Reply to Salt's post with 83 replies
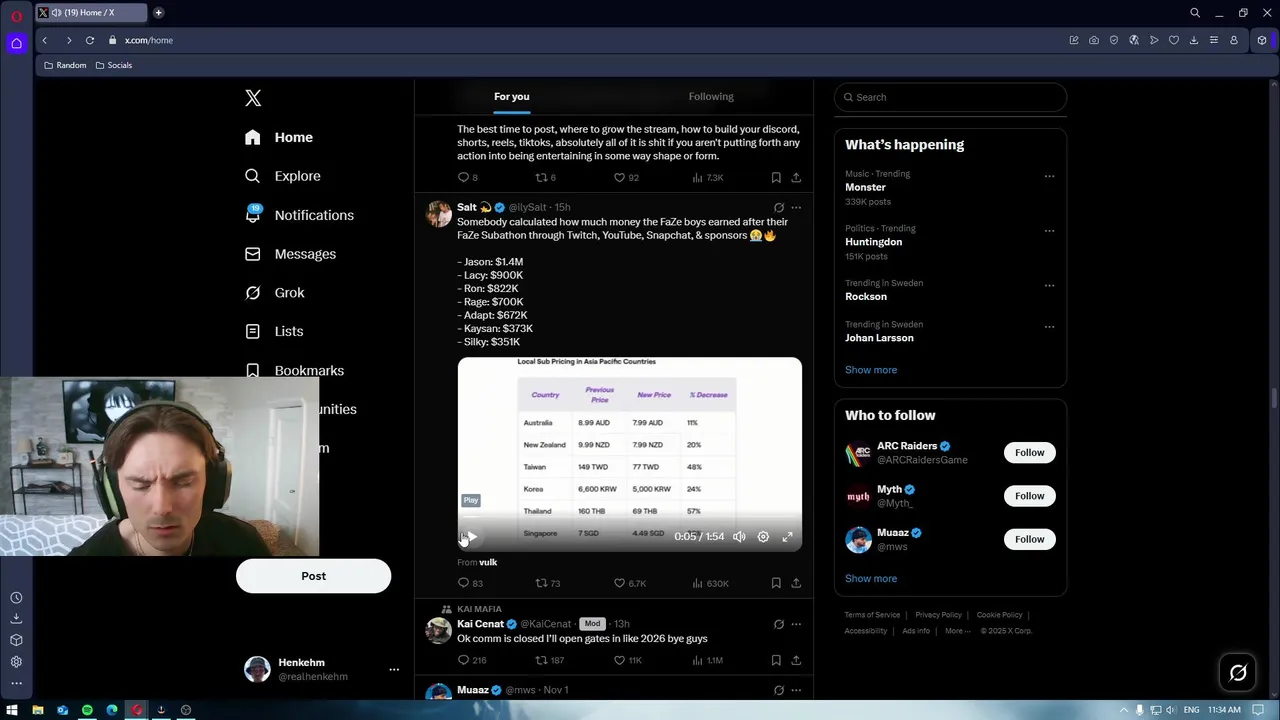Image resolution: width=1280 pixels, height=720 pixels. pos(470,583)
